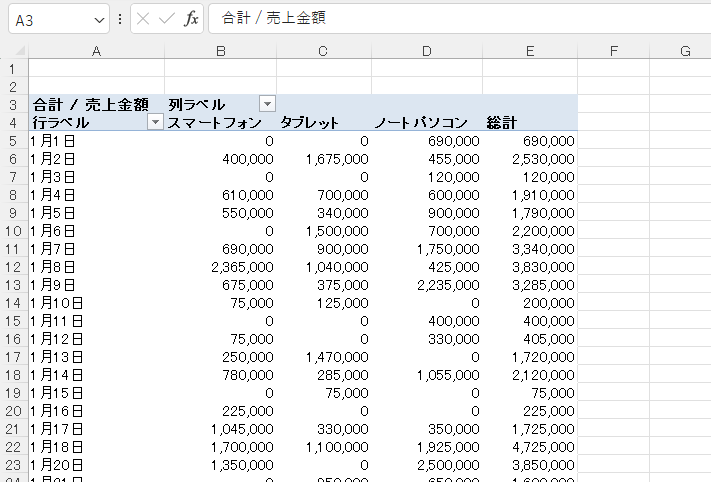The image size is (711, 482).
Task: Click the cell with value 2,120,000
Action: pyautogui.click(x=530, y=375)
